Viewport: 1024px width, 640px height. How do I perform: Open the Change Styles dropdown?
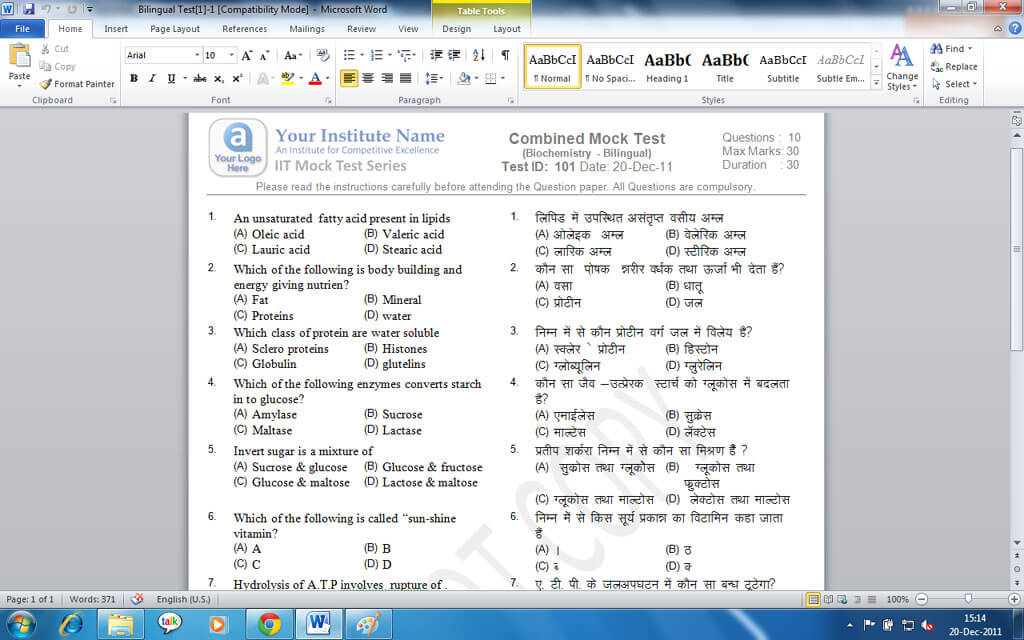[902, 67]
